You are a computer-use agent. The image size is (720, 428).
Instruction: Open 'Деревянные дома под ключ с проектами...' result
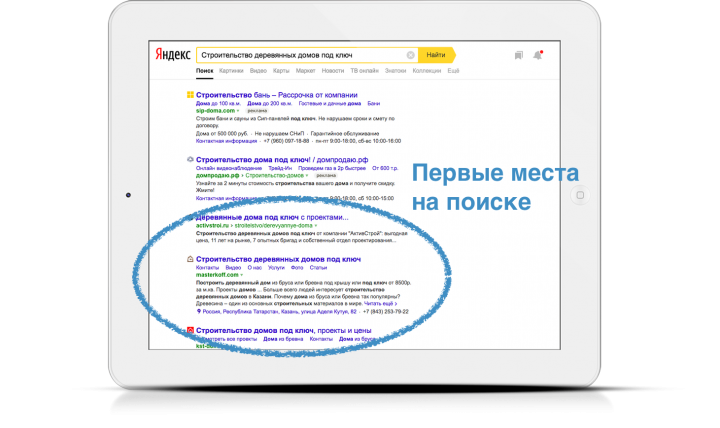coord(272,217)
